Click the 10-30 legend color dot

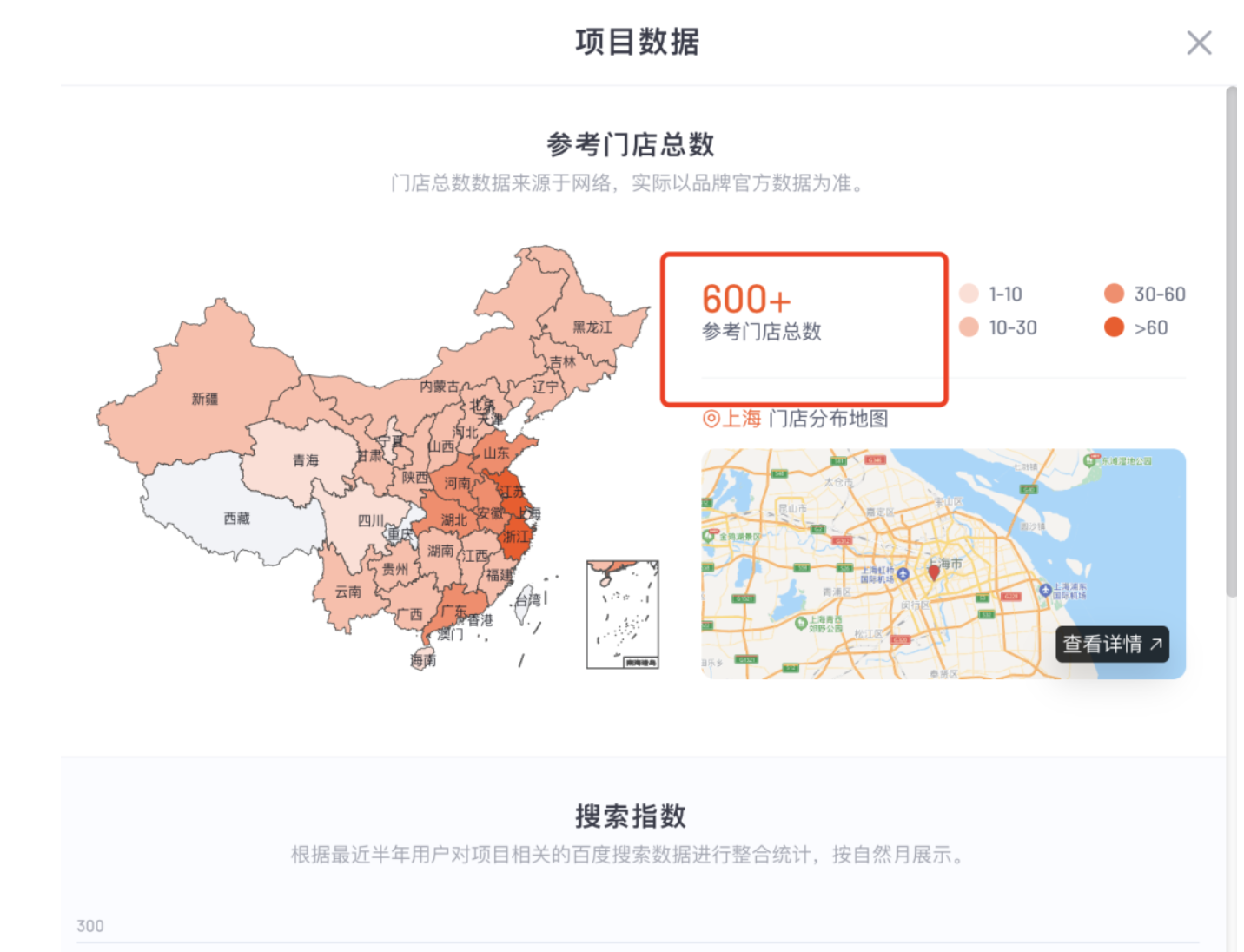tap(969, 327)
